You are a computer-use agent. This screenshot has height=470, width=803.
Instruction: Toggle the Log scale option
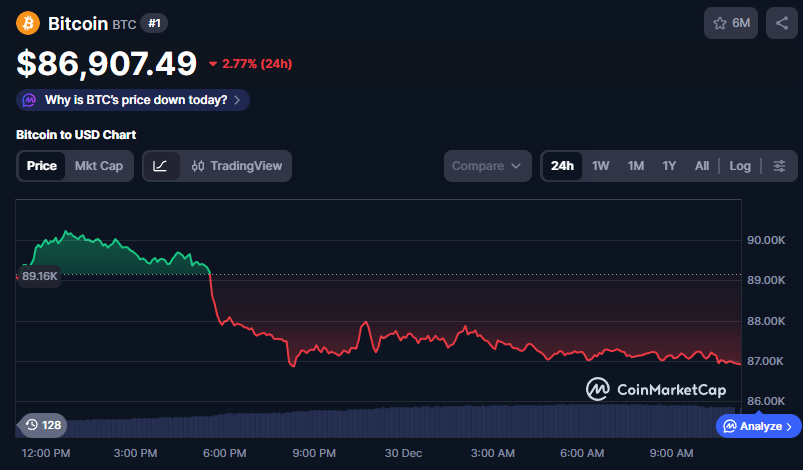coord(739,166)
